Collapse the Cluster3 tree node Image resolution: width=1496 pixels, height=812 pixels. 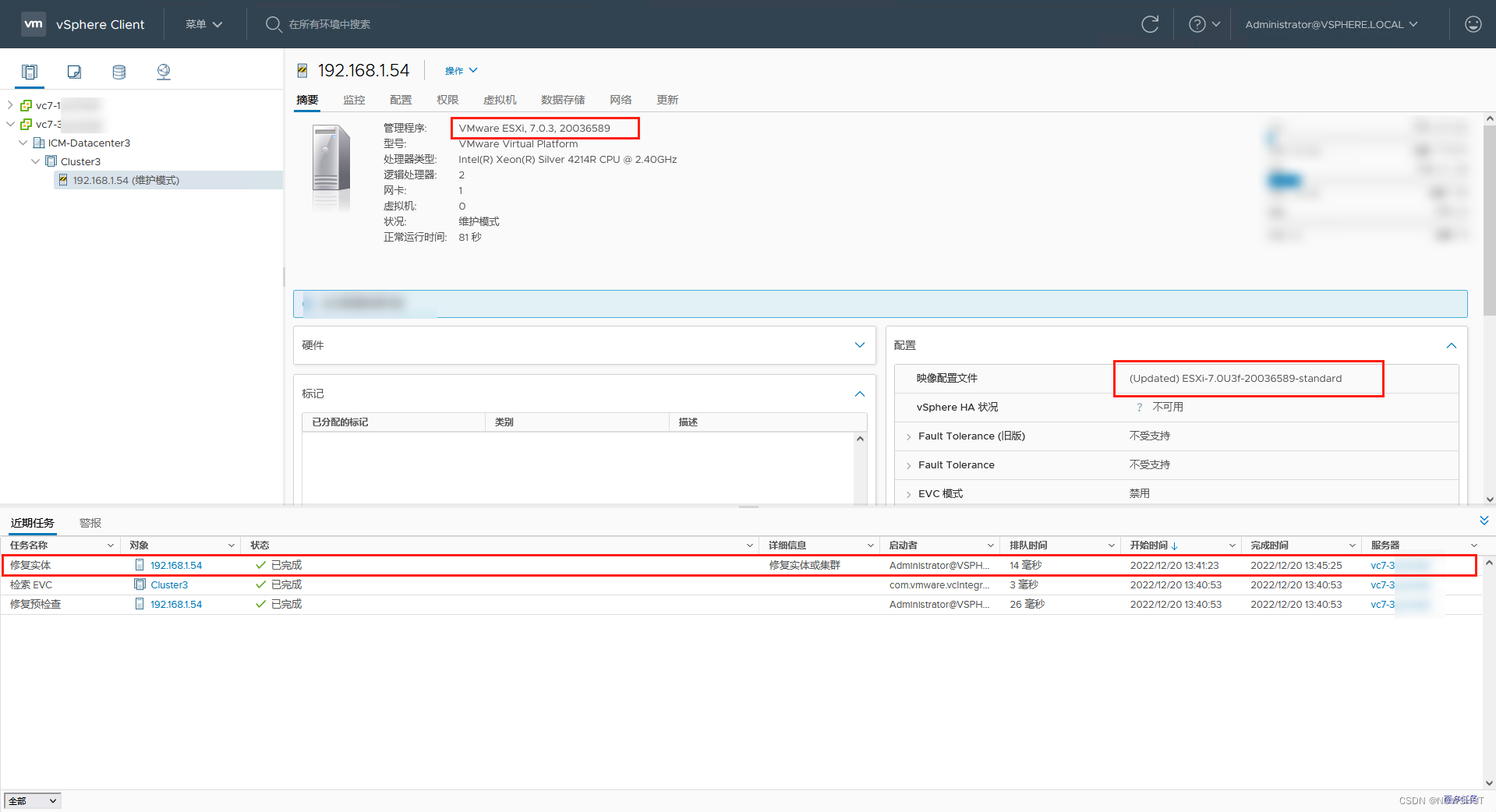click(x=35, y=161)
